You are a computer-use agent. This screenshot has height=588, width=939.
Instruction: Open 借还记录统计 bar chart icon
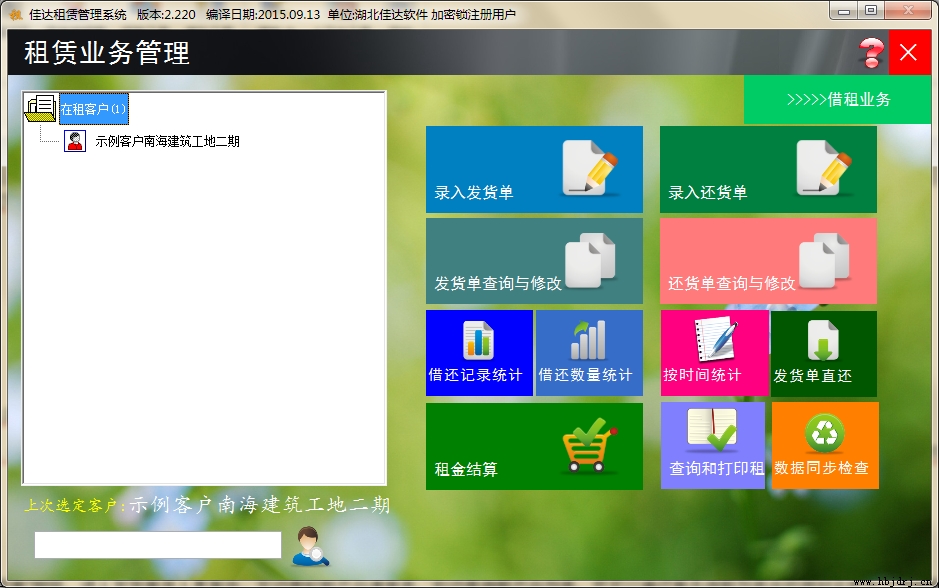point(478,340)
